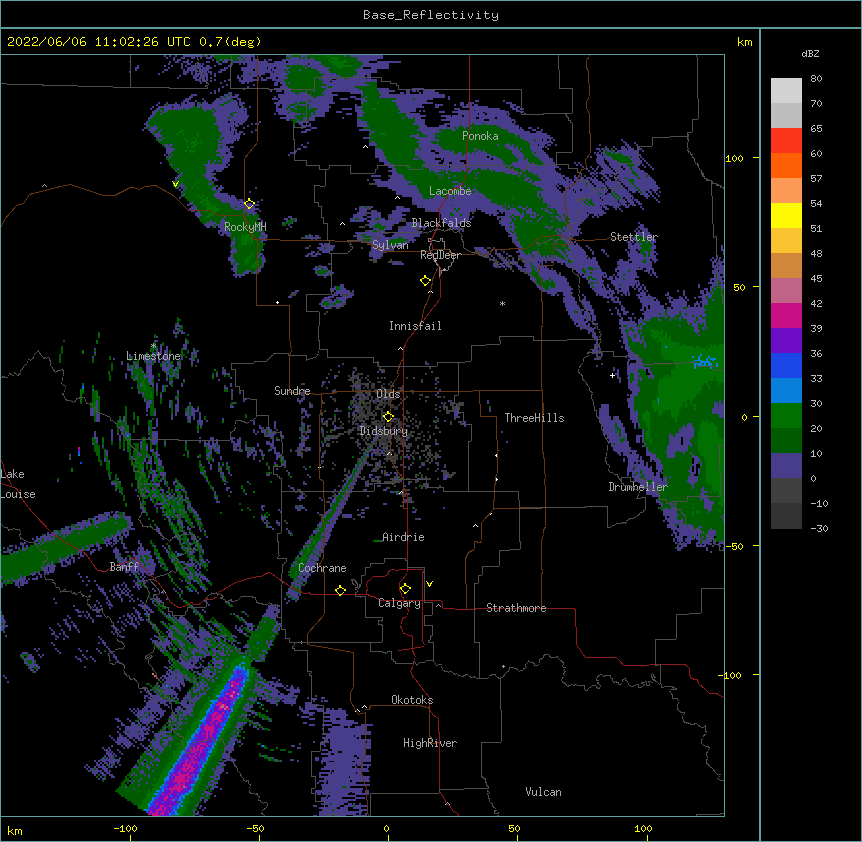Select the Airdrie label
862x842 pixels.
pos(403,537)
